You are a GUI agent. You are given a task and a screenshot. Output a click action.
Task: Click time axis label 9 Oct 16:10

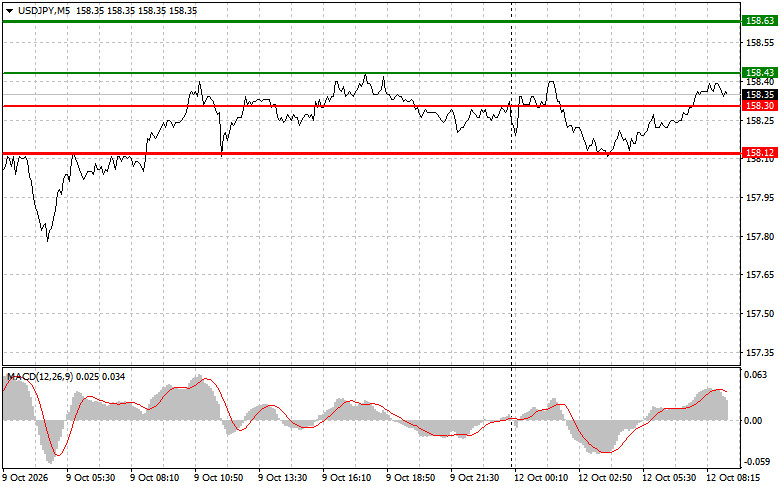coord(347,478)
